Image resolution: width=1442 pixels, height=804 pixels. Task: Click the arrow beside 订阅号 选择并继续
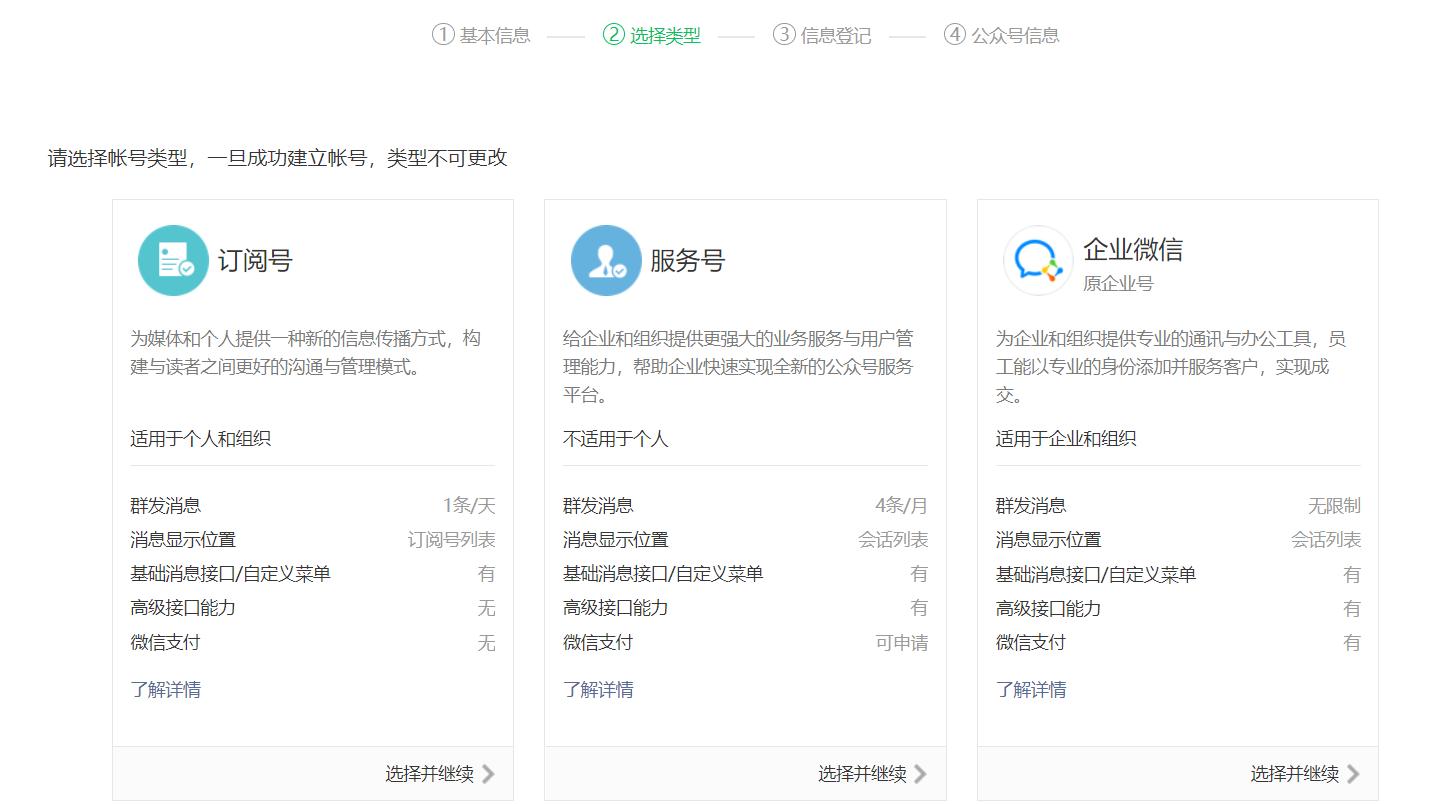(488, 773)
